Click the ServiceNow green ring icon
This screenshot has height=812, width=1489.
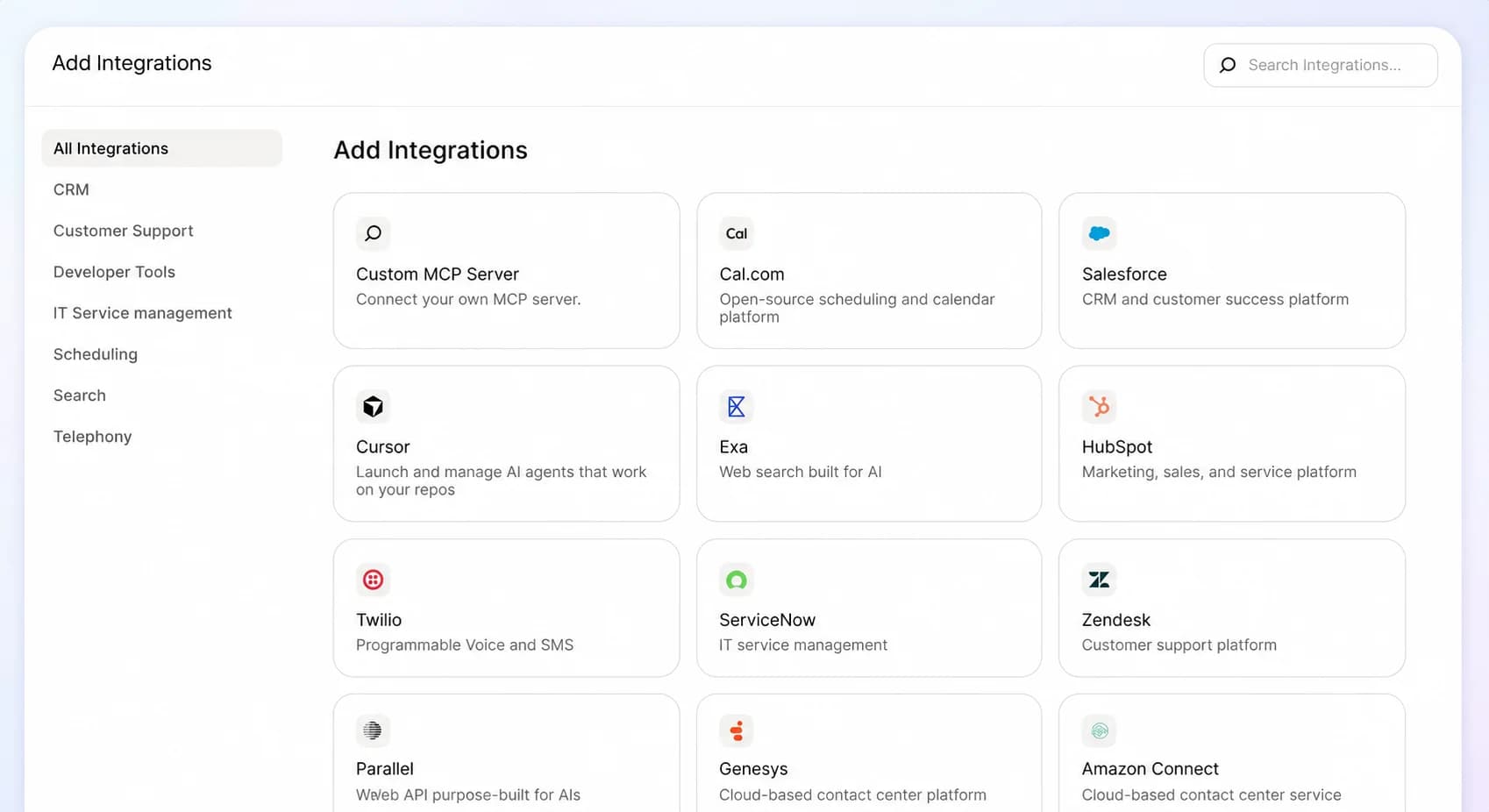tap(737, 580)
